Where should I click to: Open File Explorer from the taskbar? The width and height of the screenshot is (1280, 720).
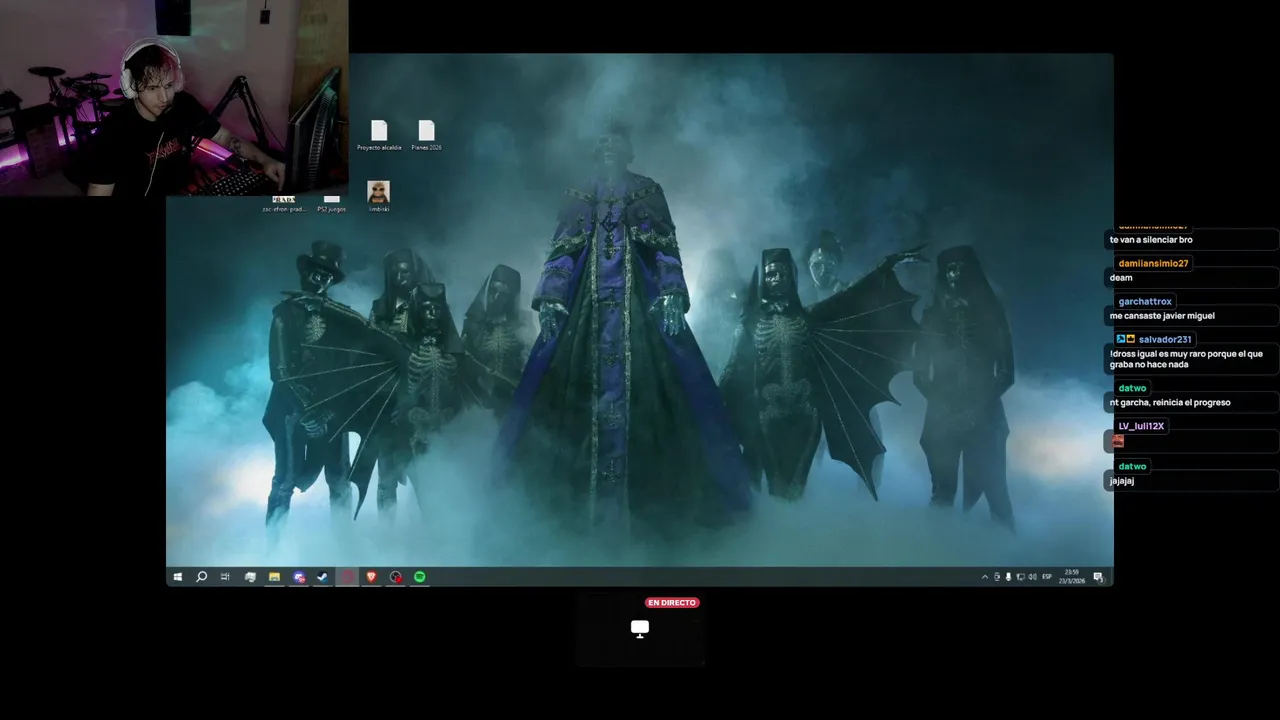pyautogui.click(x=274, y=577)
